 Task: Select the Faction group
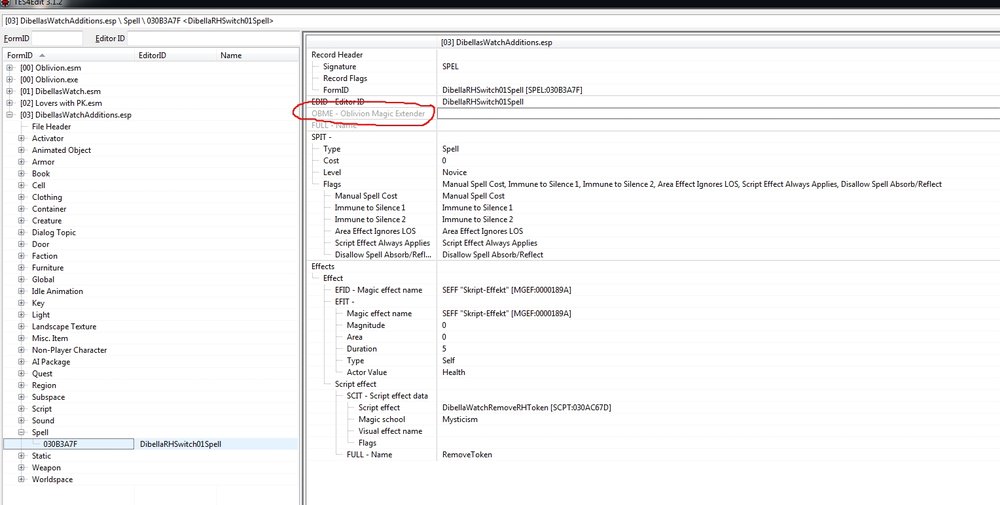pos(45,256)
